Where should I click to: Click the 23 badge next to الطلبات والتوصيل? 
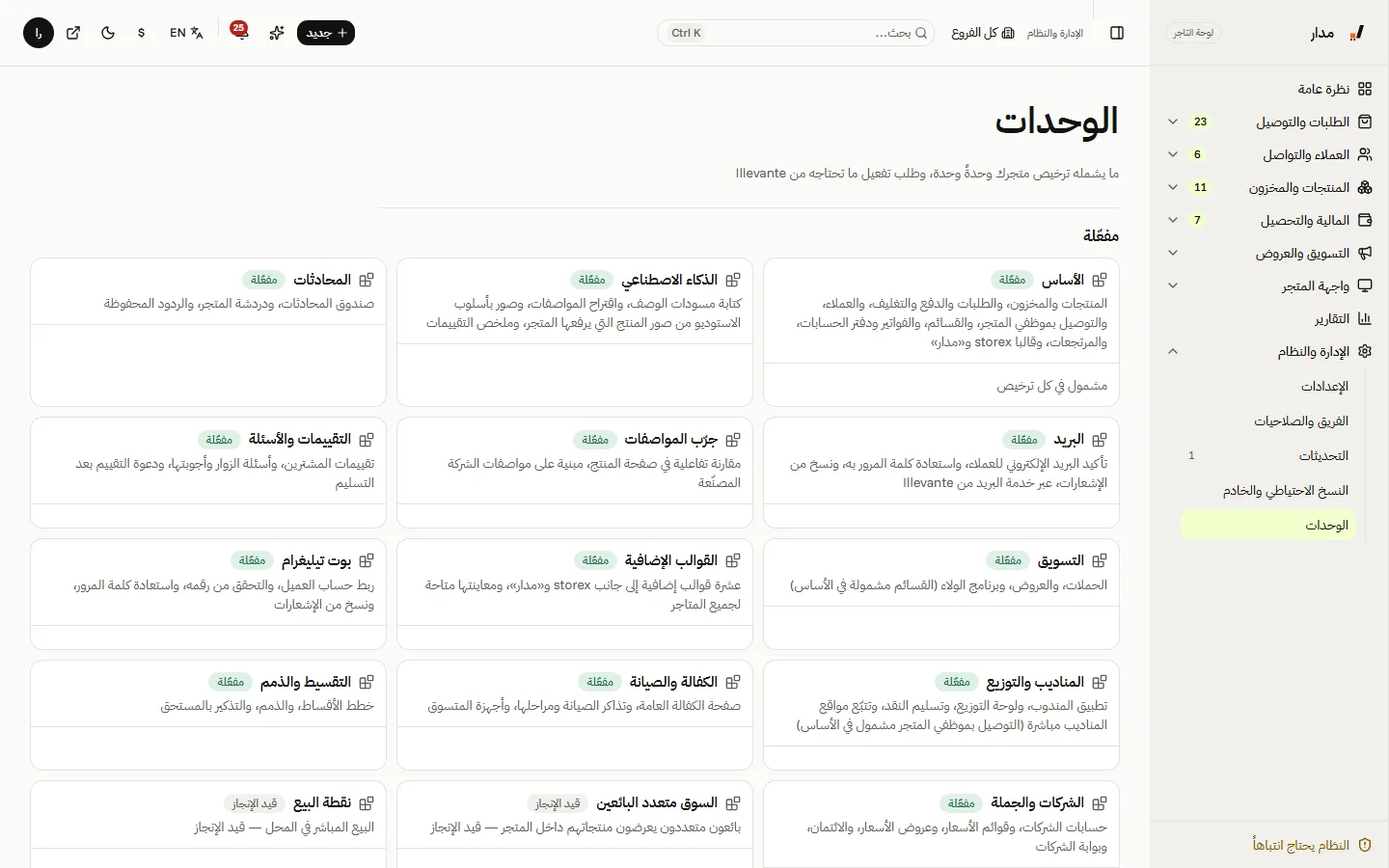[1200, 122]
